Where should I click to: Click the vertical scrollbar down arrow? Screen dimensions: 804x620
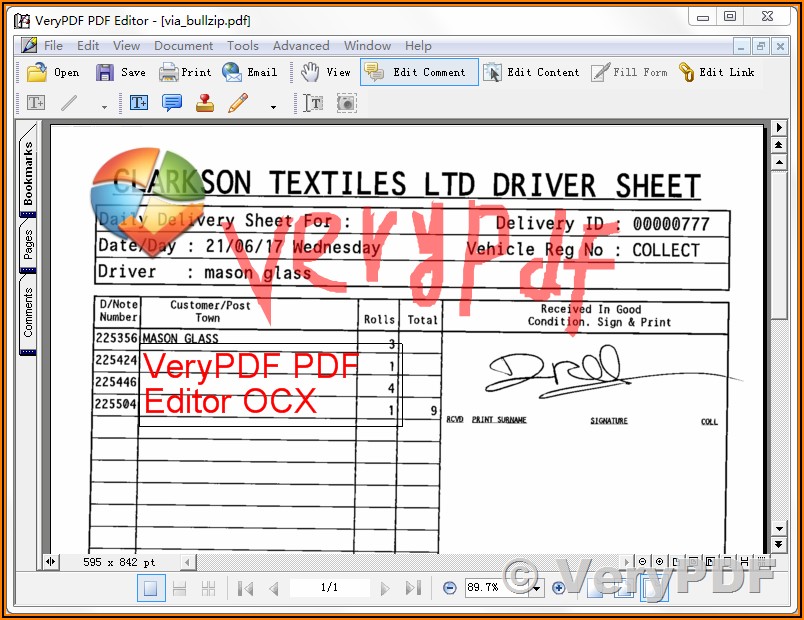779,529
